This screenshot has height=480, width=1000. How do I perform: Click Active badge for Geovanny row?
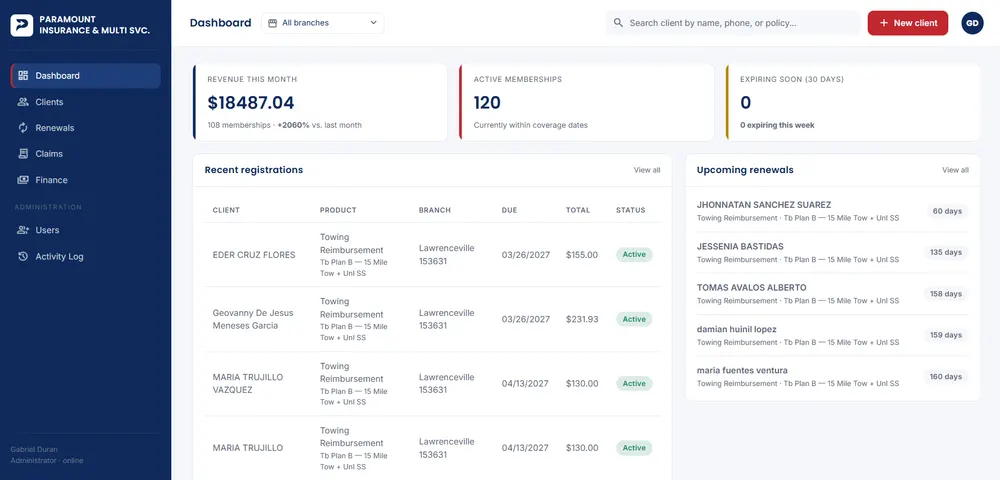click(634, 319)
